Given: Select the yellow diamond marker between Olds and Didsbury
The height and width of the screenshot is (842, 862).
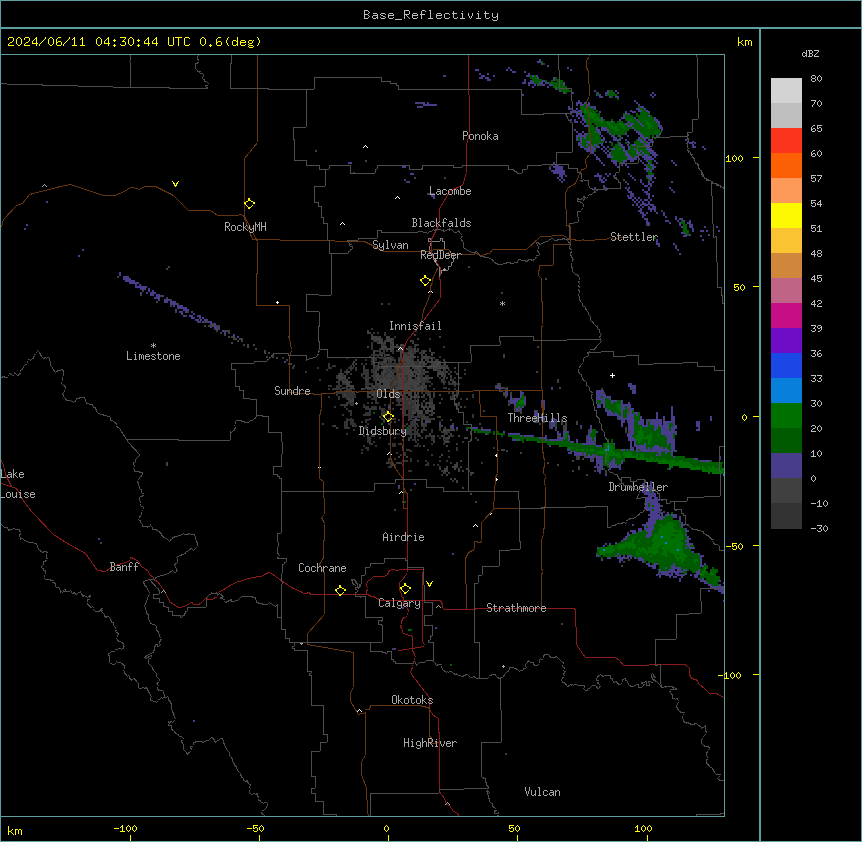Looking at the screenshot, I should pyautogui.click(x=388, y=417).
